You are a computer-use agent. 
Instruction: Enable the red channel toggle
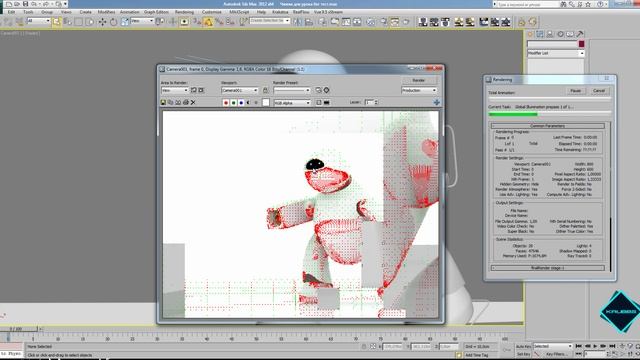tap(226, 103)
